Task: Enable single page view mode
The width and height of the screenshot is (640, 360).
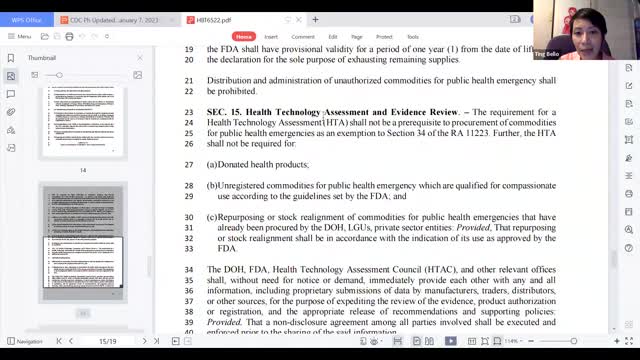Action: pos(416,341)
